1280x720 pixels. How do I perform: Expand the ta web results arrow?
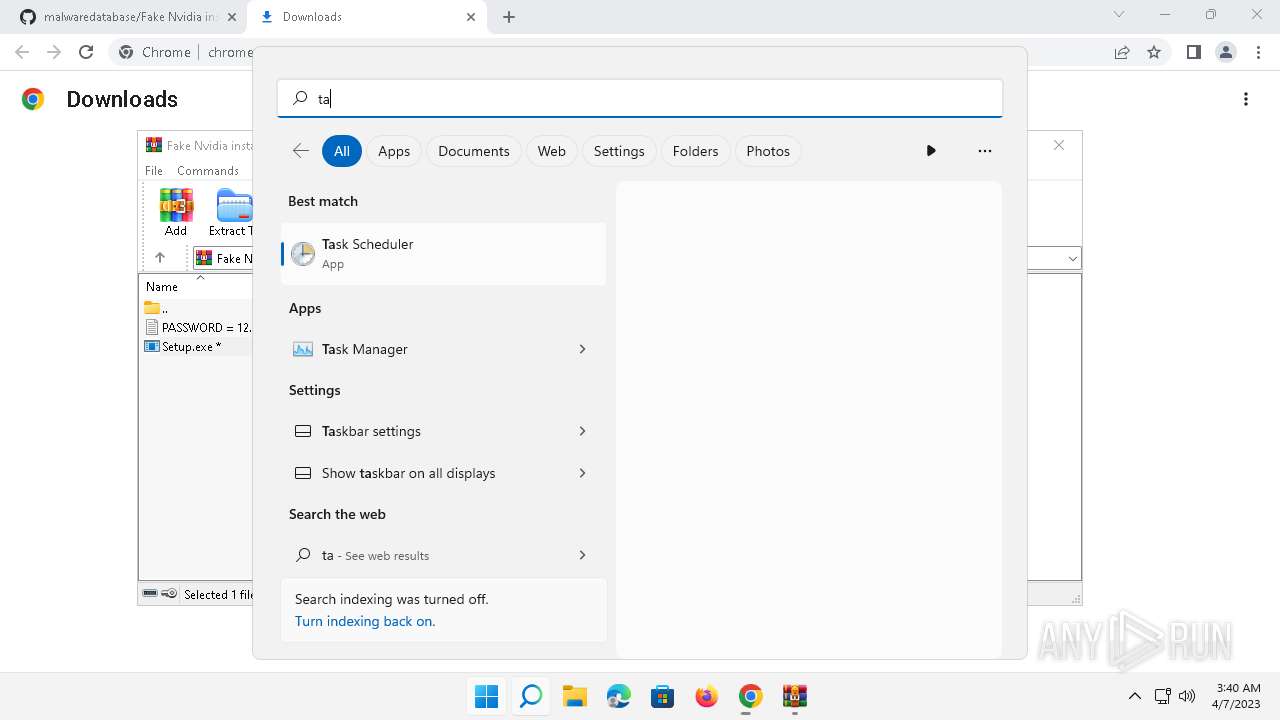pos(582,555)
